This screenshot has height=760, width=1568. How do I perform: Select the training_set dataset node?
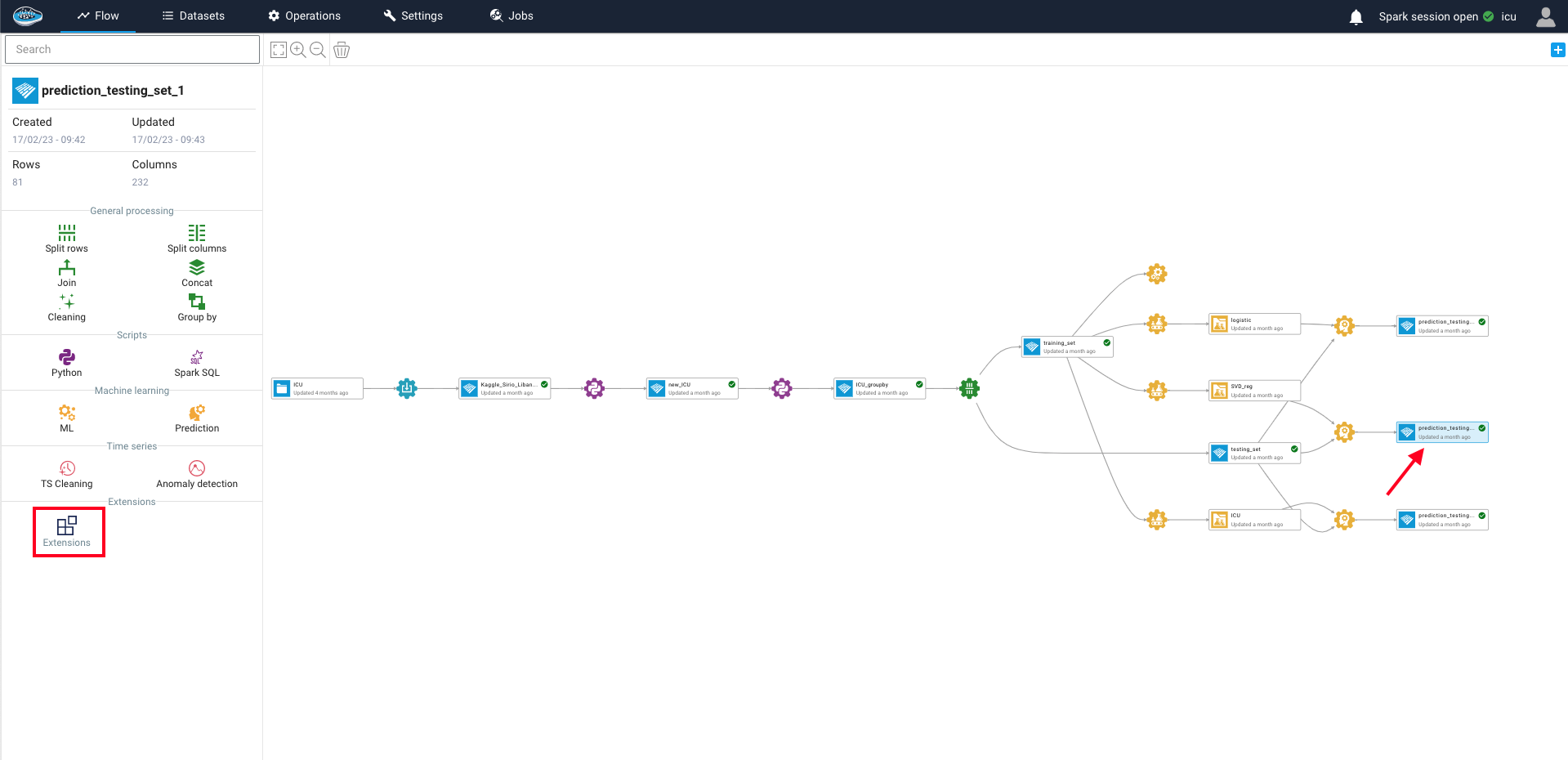pyautogui.click(x=1067, y=346)
